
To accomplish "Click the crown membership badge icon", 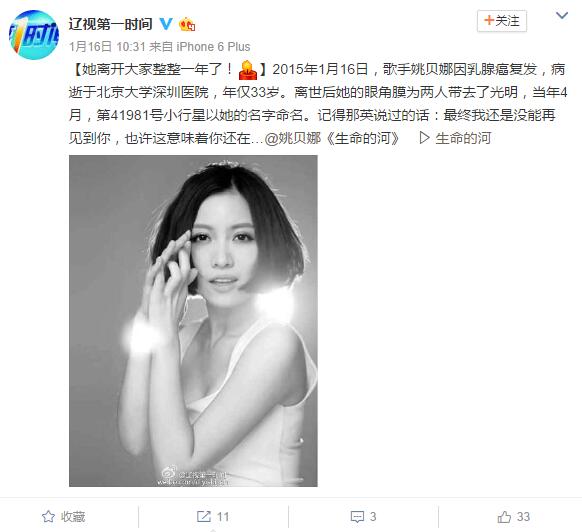I will [187, 24].
